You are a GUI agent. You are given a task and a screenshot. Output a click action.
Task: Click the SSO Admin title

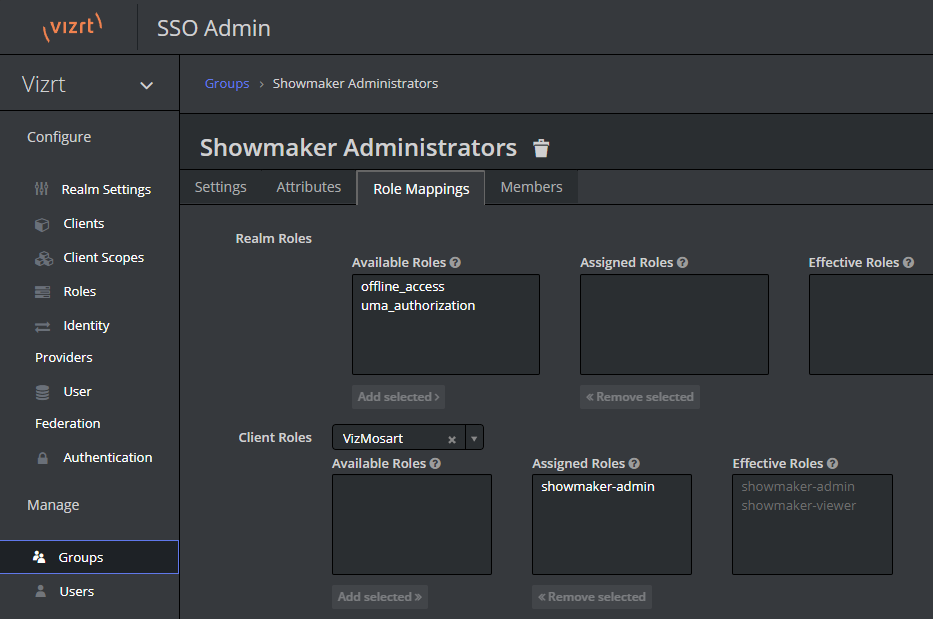pos(214,28)
